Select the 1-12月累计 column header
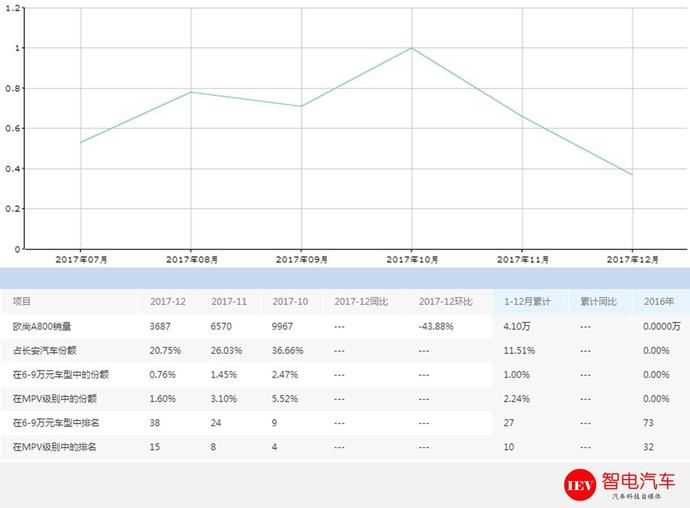Viewport: 690px width, 508px height. pyautogui.click(x=527, y=301)
